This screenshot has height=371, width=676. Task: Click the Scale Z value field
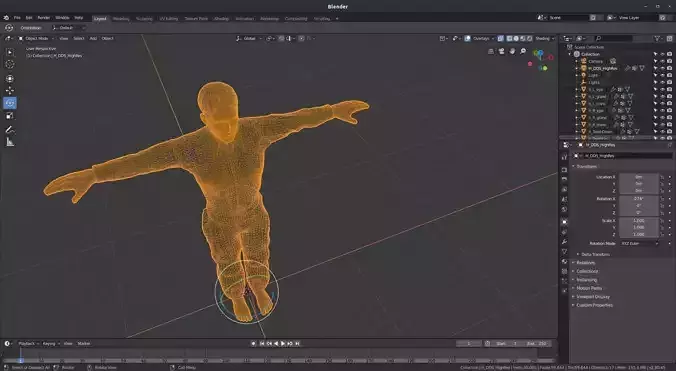(x=639, y=234)
